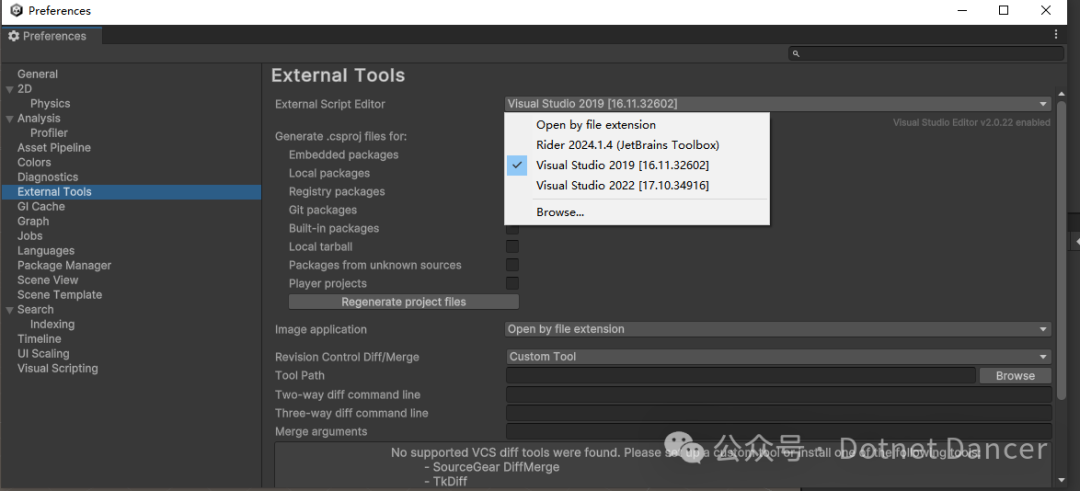Screen dimensions: 1080x491
Task: Toggle the Built-in packages checkbox
Action: (x=512, y=228)
